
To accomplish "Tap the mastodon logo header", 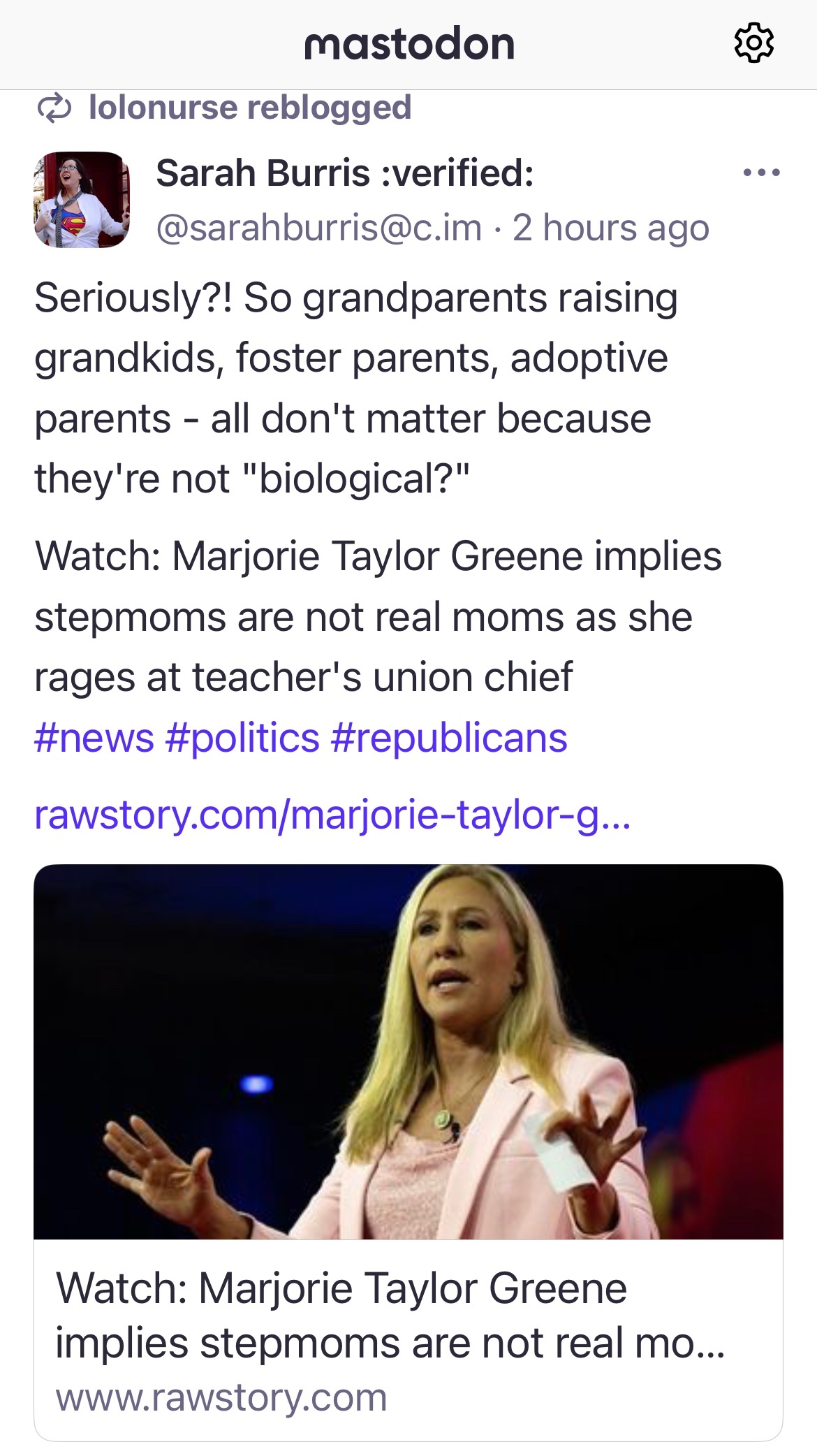I will pos(409,44).
